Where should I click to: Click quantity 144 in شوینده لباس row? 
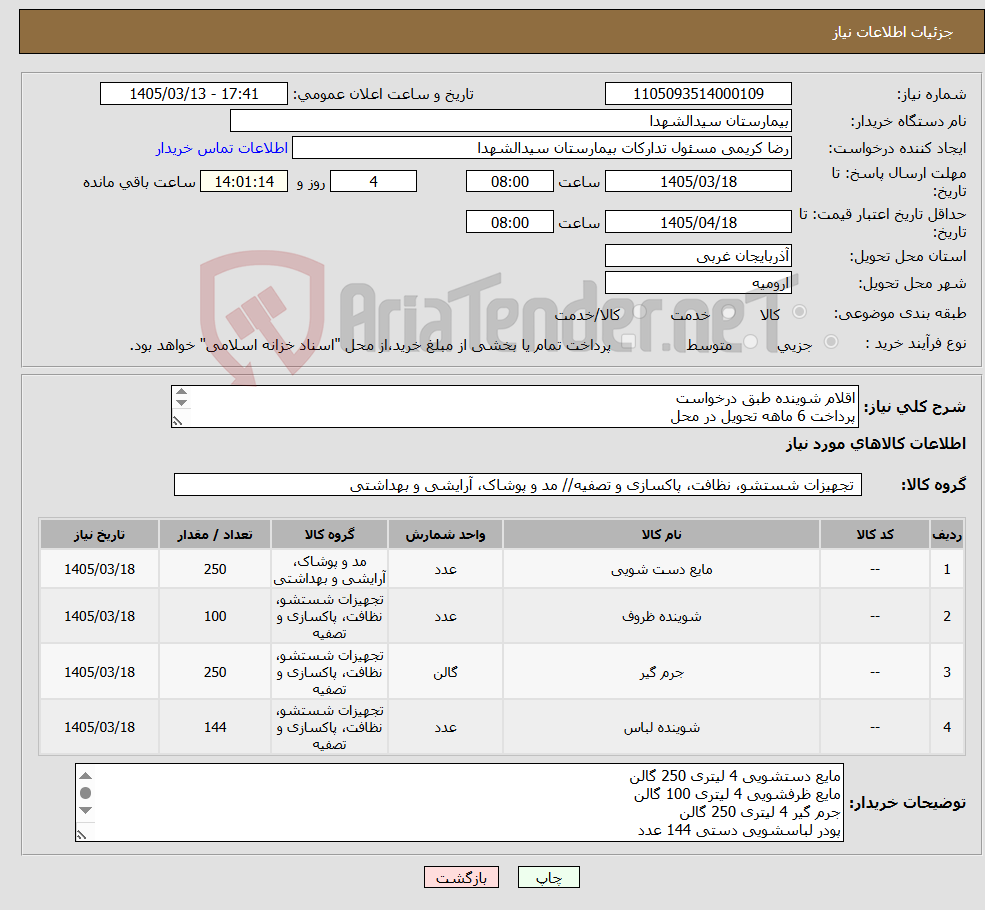[x=215, y=727]
